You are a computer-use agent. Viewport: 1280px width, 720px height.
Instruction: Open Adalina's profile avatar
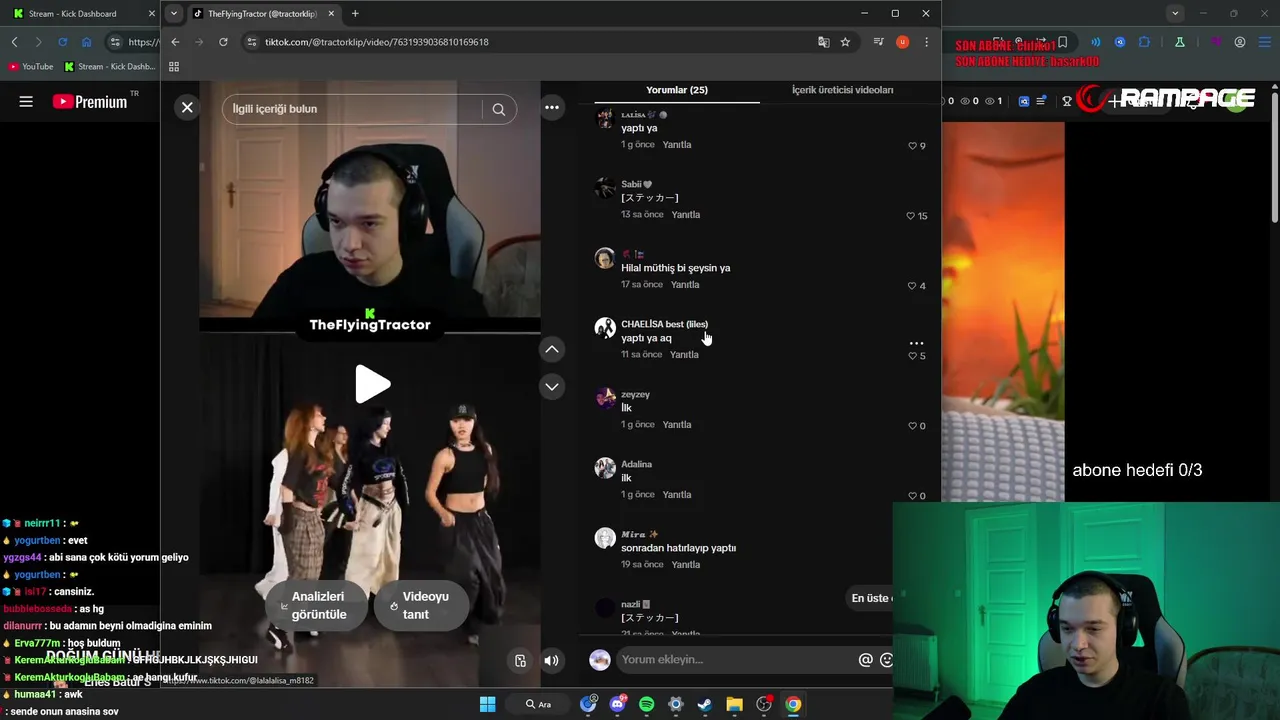click(605, 468)
